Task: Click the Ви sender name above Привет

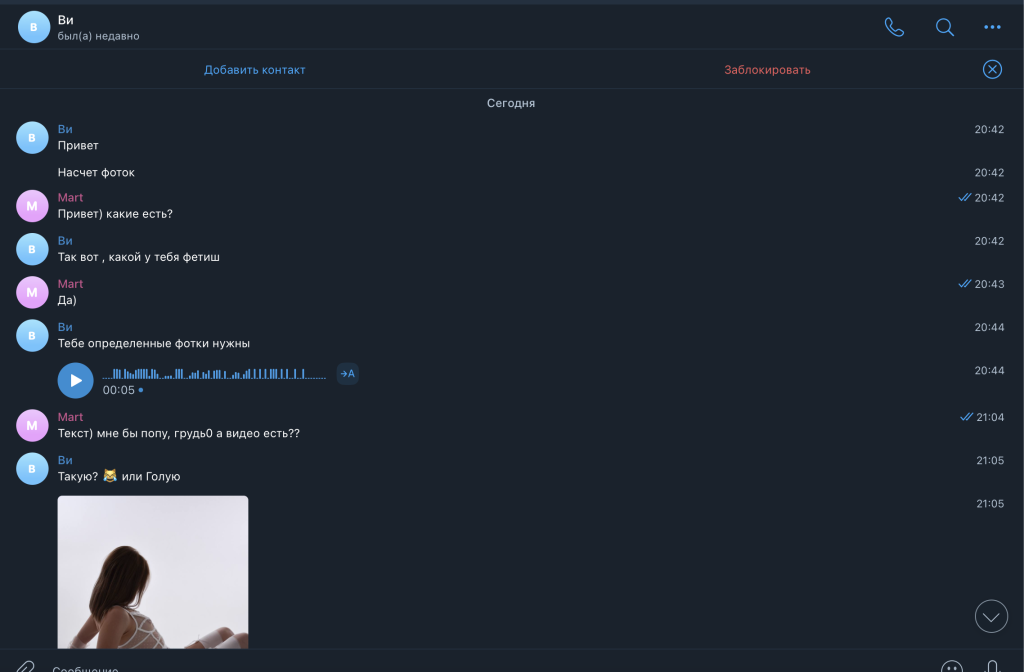Action: [x=65, y=129]
